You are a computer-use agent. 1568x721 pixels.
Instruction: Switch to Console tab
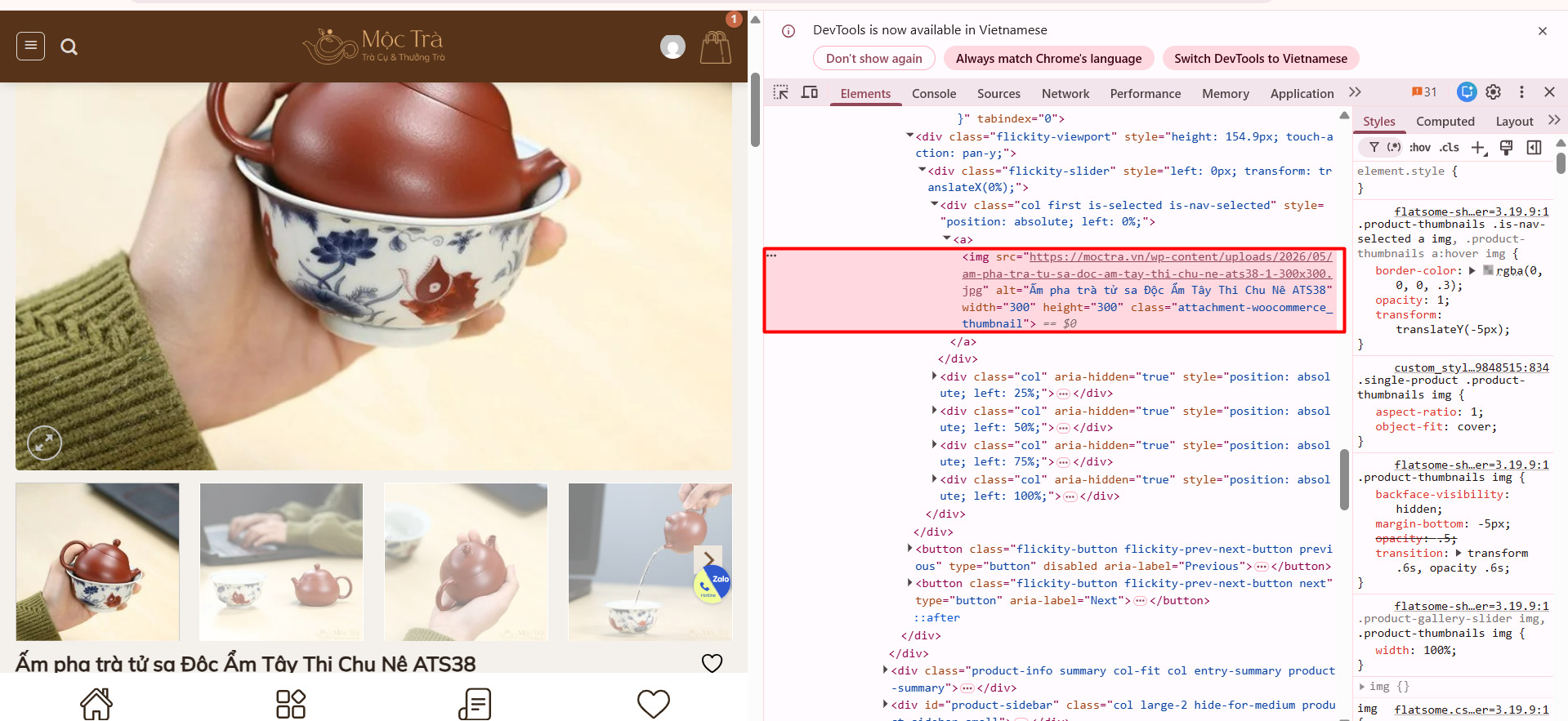click(x=934, y=94)
